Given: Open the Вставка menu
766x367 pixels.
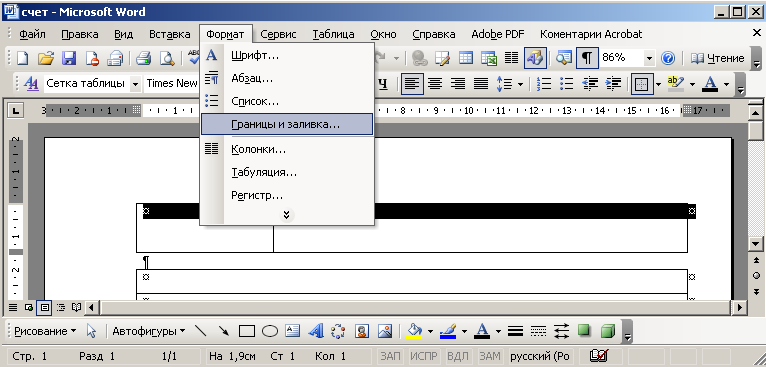Looking at the screenshot, I should pyautogui.click(x=170, y=34).
